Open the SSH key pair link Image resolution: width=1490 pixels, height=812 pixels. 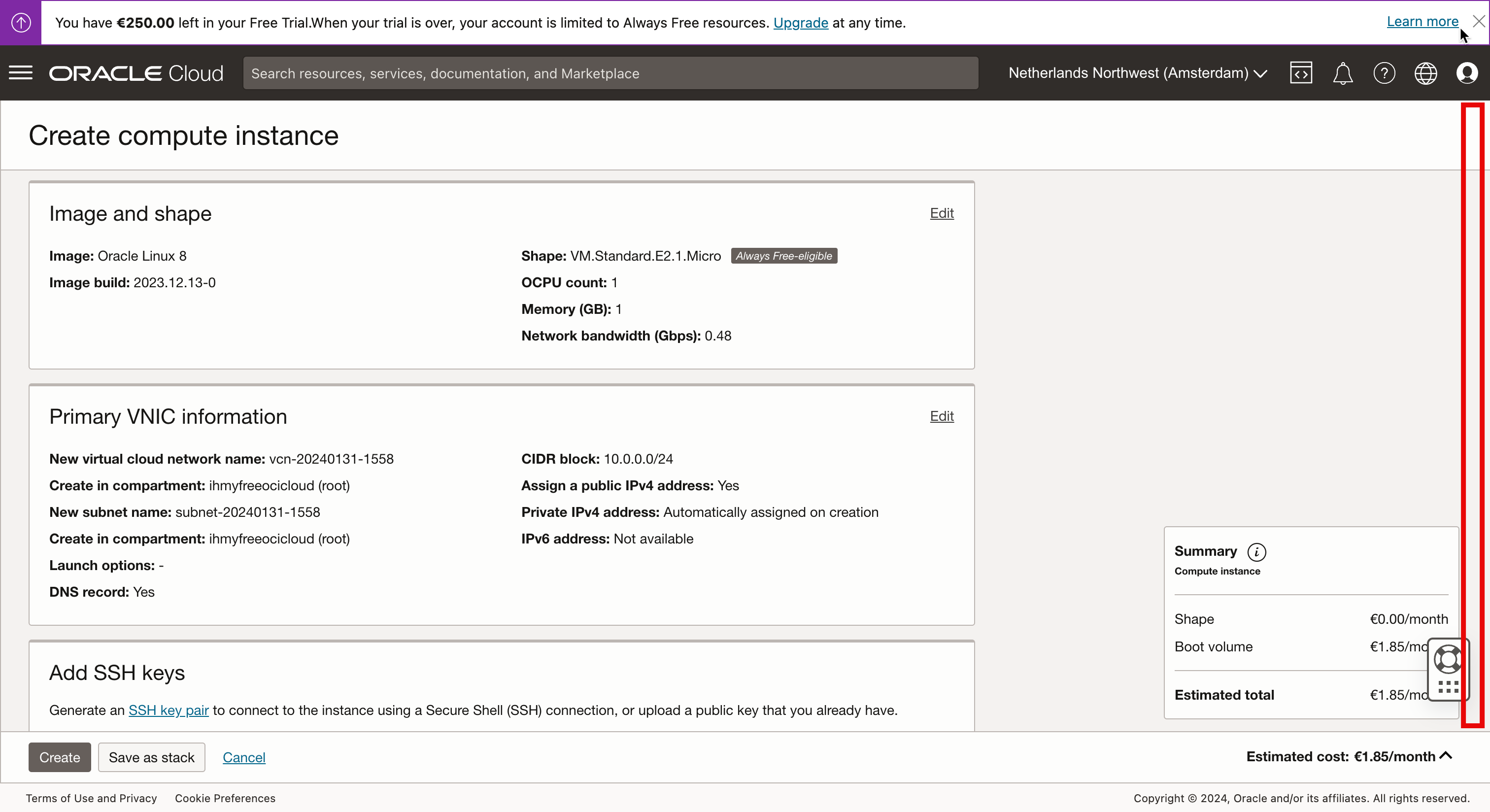[169, 710]
